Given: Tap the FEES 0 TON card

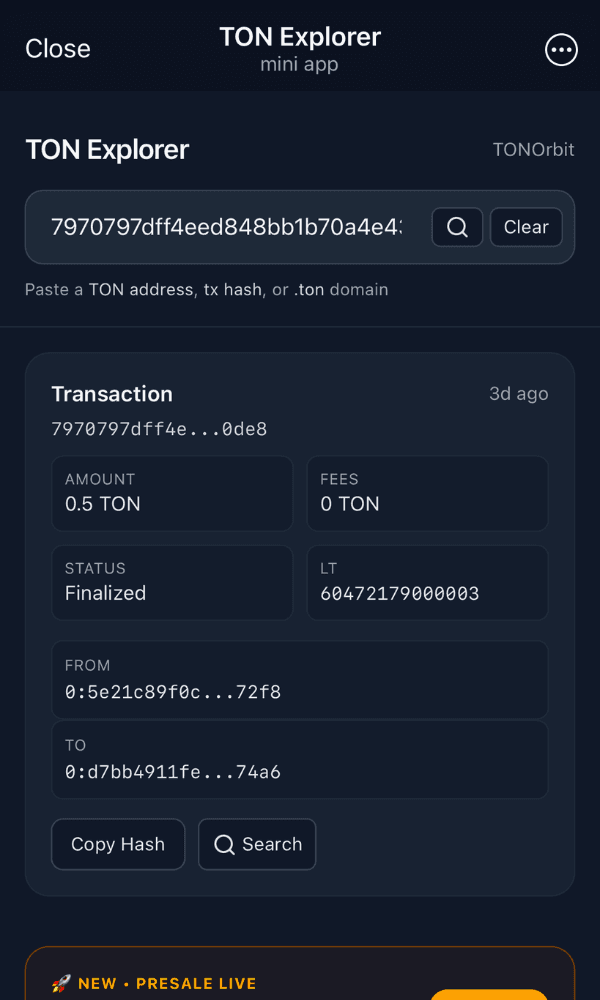Looking at the screenshot, I should pyautogui.click(x=427, y=493).
